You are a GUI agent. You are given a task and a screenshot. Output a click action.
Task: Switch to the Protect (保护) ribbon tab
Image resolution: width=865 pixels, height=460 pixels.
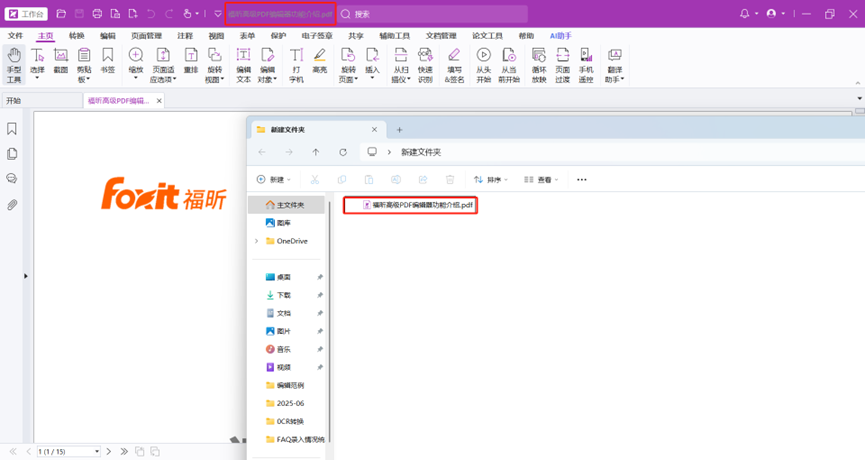(279, 36)
